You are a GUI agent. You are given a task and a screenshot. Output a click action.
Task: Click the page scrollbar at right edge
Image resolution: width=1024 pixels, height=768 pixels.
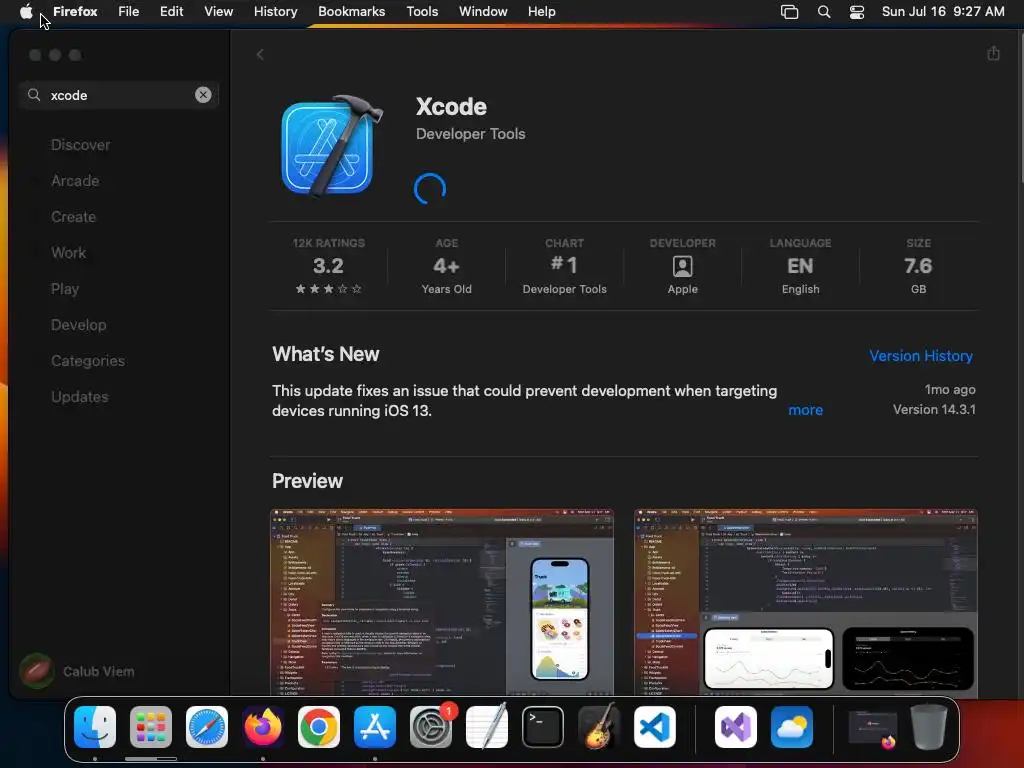pos(1020,106)
